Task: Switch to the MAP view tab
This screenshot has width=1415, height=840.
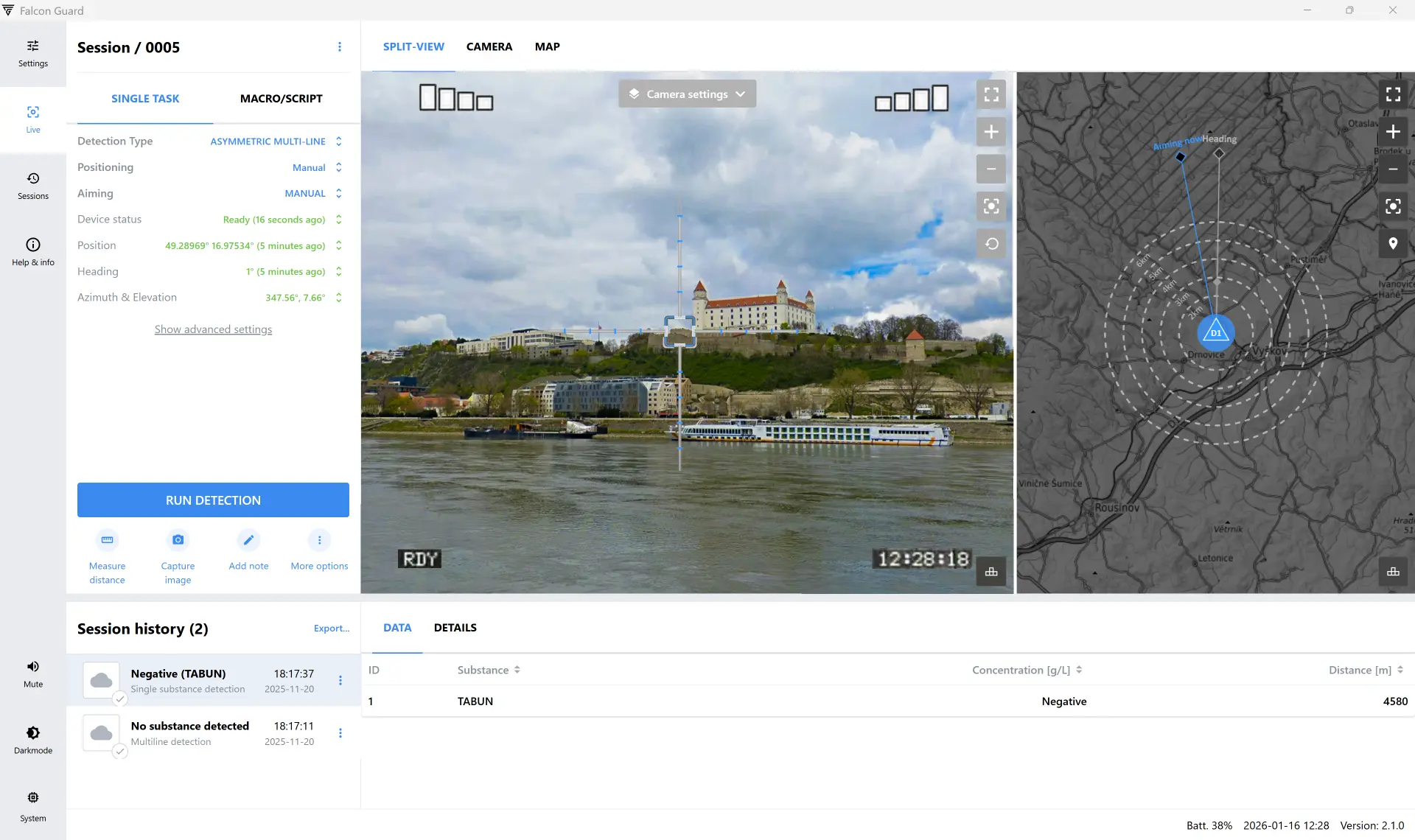Action: [548, 46]
